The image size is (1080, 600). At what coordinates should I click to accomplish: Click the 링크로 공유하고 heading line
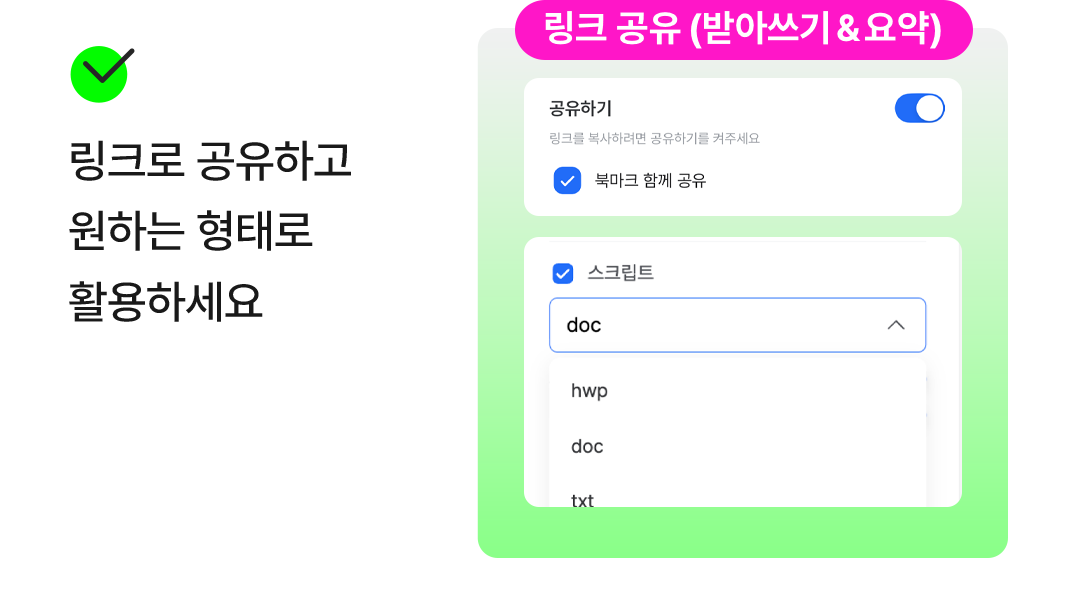[x=211, y=160]
